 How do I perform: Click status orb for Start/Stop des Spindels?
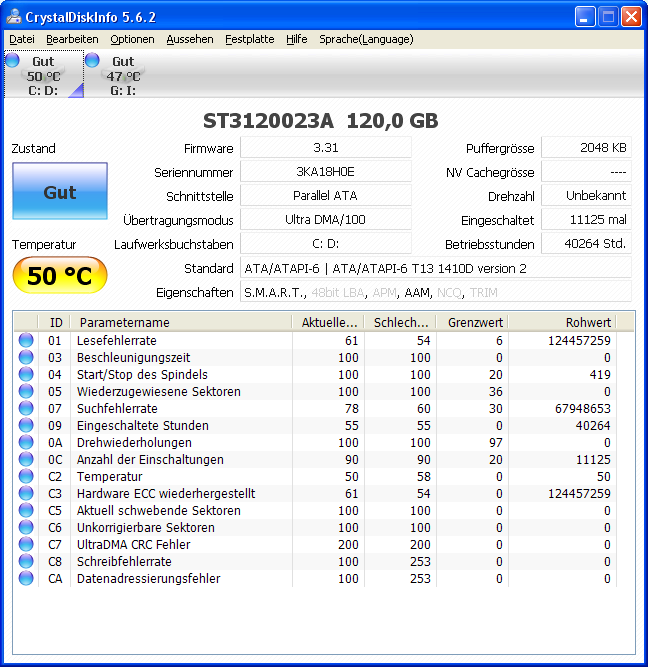coord(26,374)
